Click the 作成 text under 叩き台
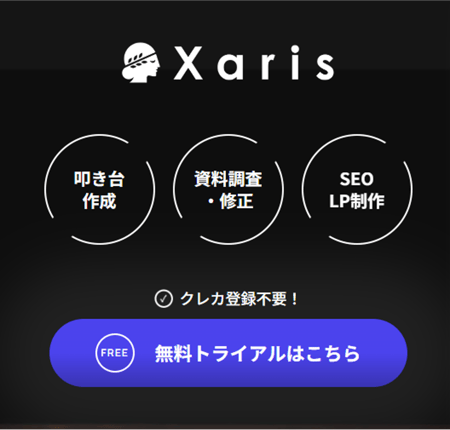 pyautogui.click(x=99, y=201)
